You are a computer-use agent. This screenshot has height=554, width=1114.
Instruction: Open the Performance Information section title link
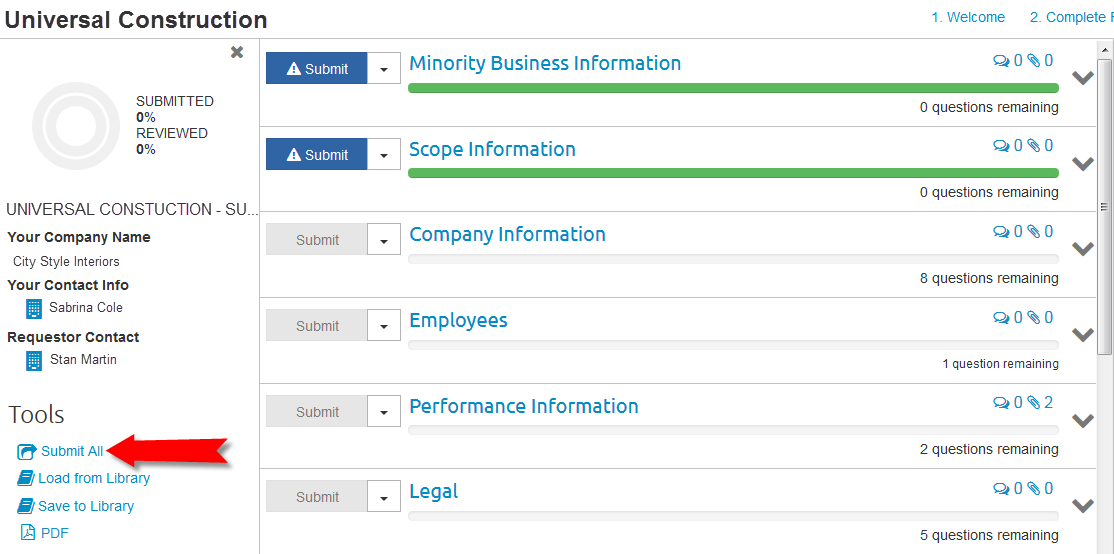click(x=524, y=406)
